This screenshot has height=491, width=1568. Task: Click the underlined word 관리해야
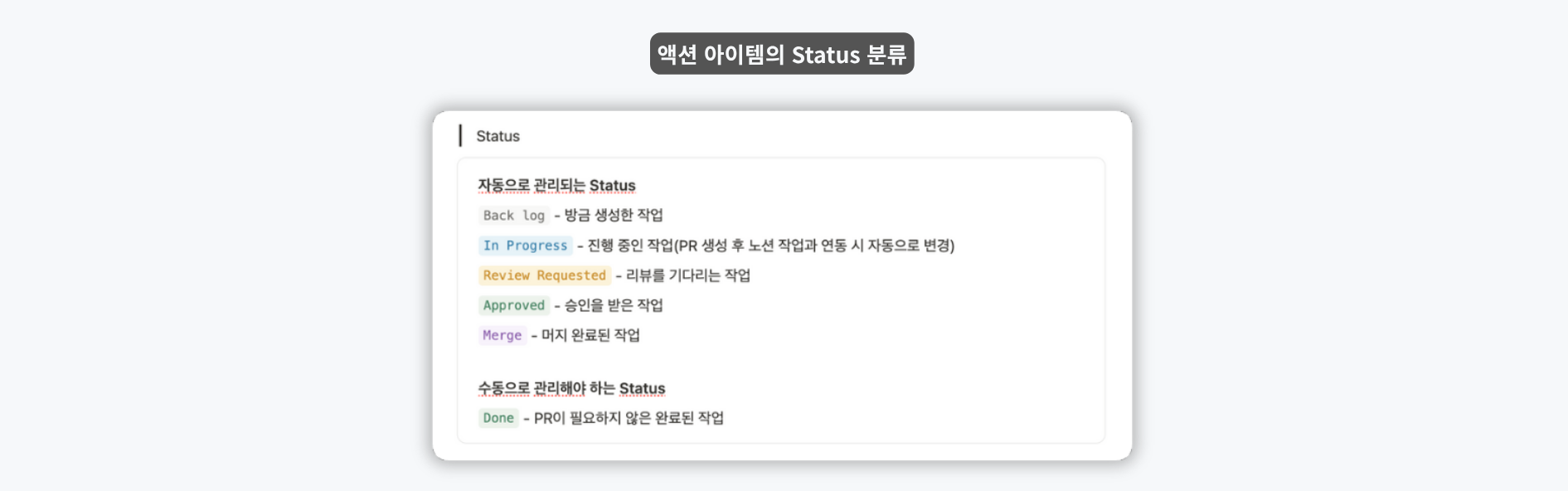click(x=559, y=388)
